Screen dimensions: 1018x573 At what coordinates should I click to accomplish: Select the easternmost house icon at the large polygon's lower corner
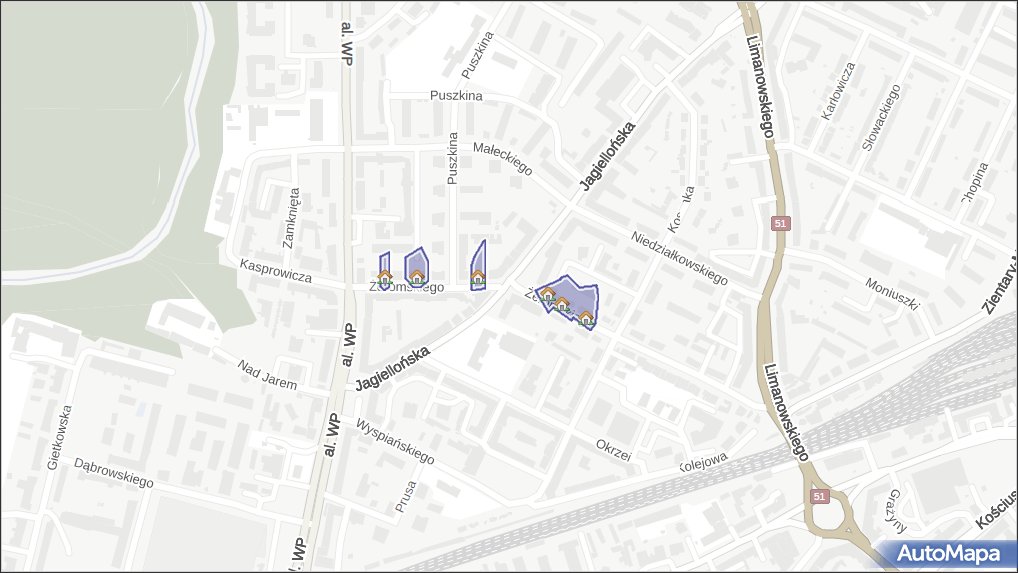[586, 317]
